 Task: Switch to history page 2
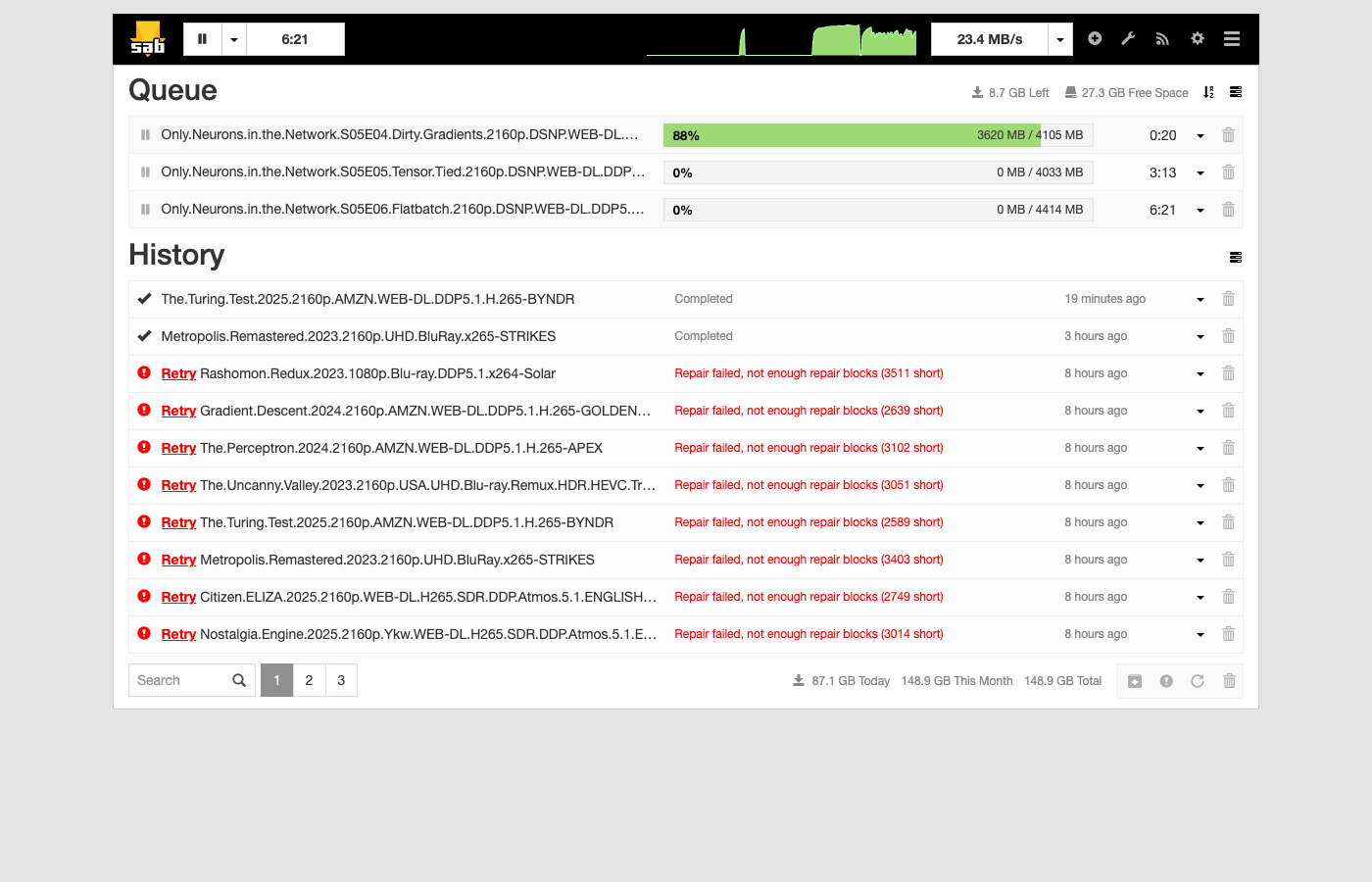click(309, 679)
